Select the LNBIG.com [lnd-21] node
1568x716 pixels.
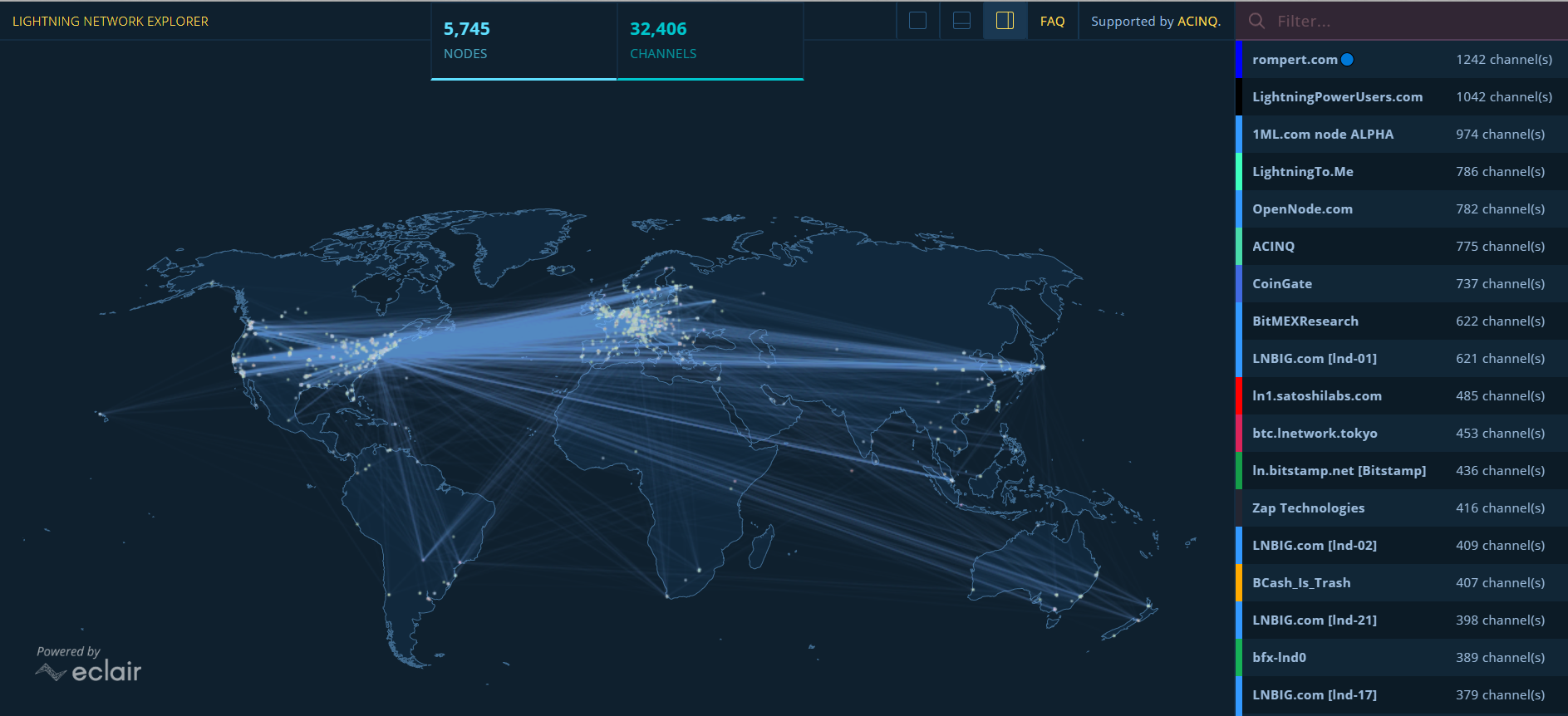[x=1402, y=620]
